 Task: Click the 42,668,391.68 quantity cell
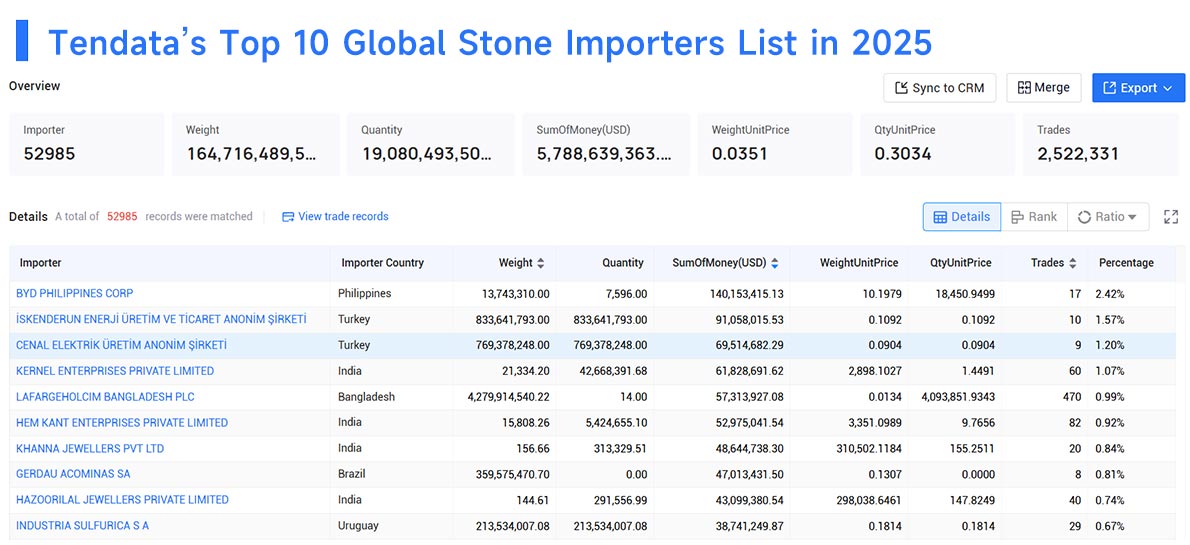pyautogui.click(x=604, y=370)
